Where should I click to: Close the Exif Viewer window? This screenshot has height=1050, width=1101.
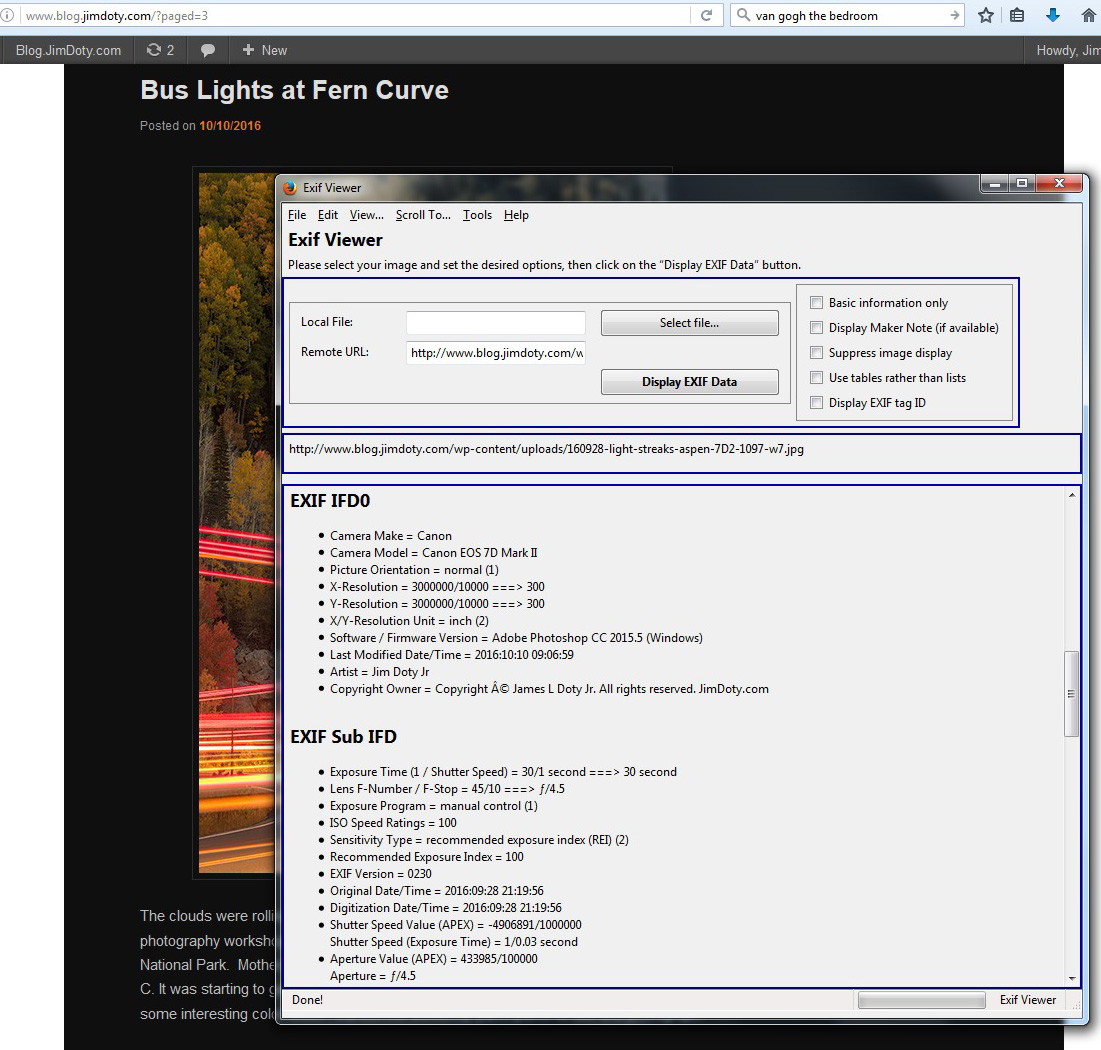(1060, 184)
